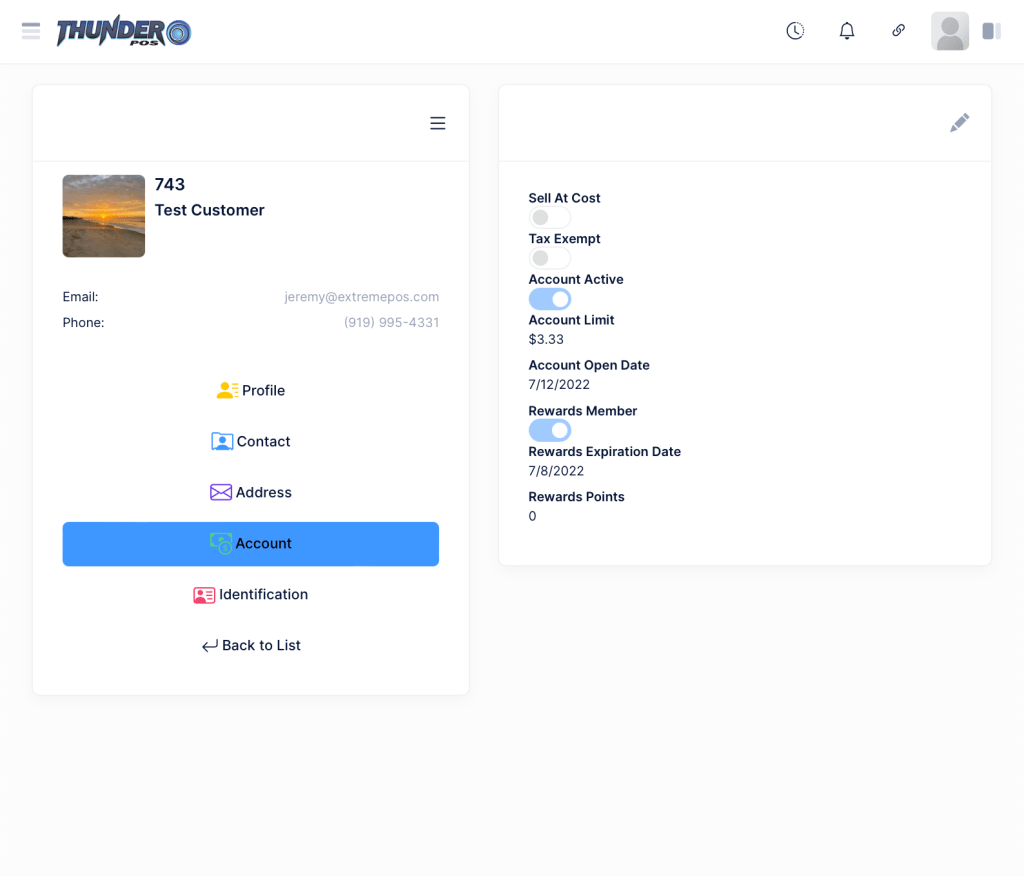Click Back to List
The image size is (1024, 876).
coord(251,645)
